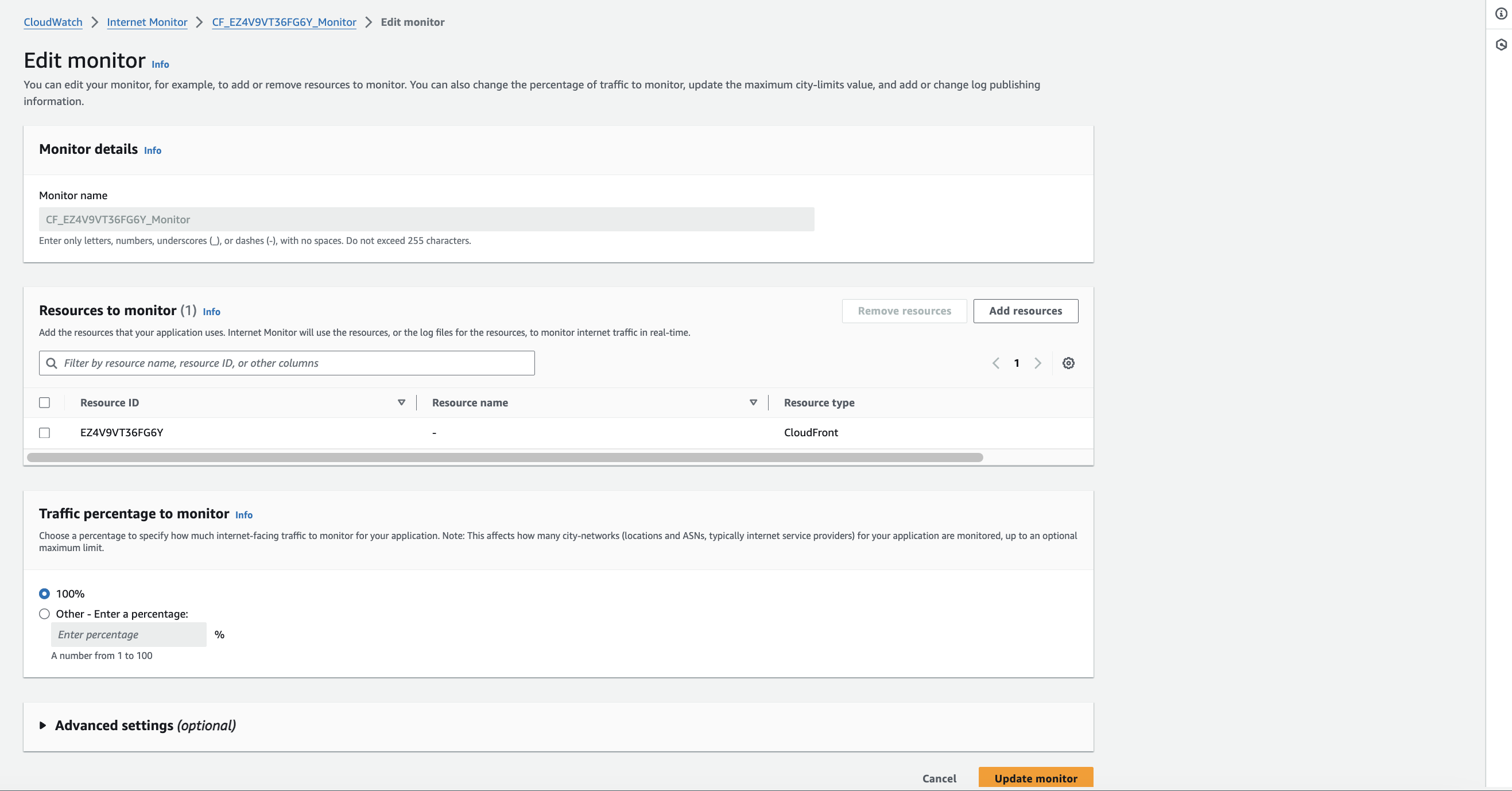Select the EZ4V9VT36FG6Y resource checkbox
1512x791 pixels.
coord(44,432)
